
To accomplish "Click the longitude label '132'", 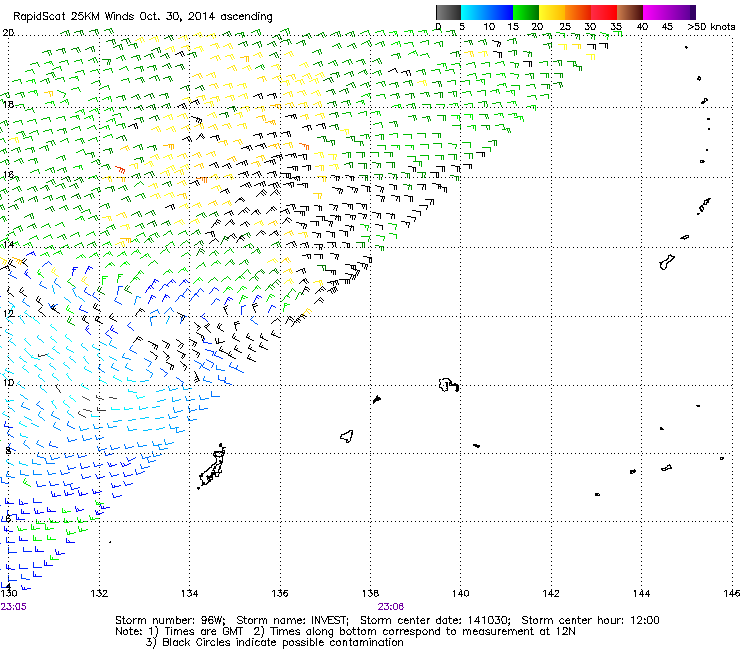I will point(99,593).
